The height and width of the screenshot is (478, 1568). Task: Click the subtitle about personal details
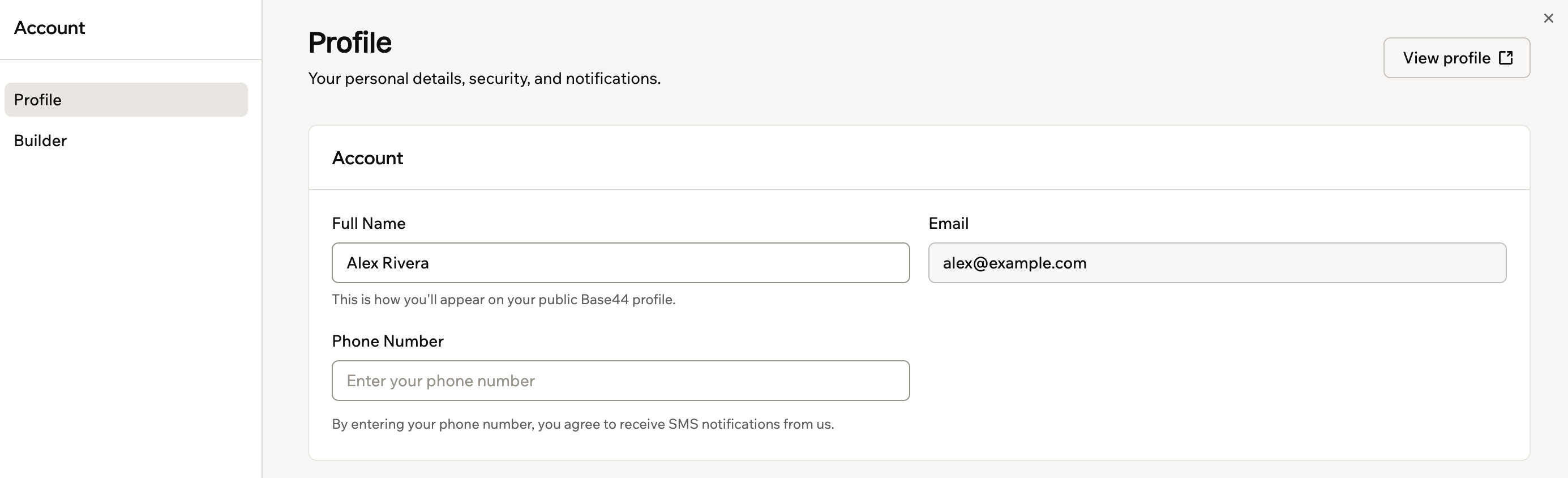[x=485, y=79]
